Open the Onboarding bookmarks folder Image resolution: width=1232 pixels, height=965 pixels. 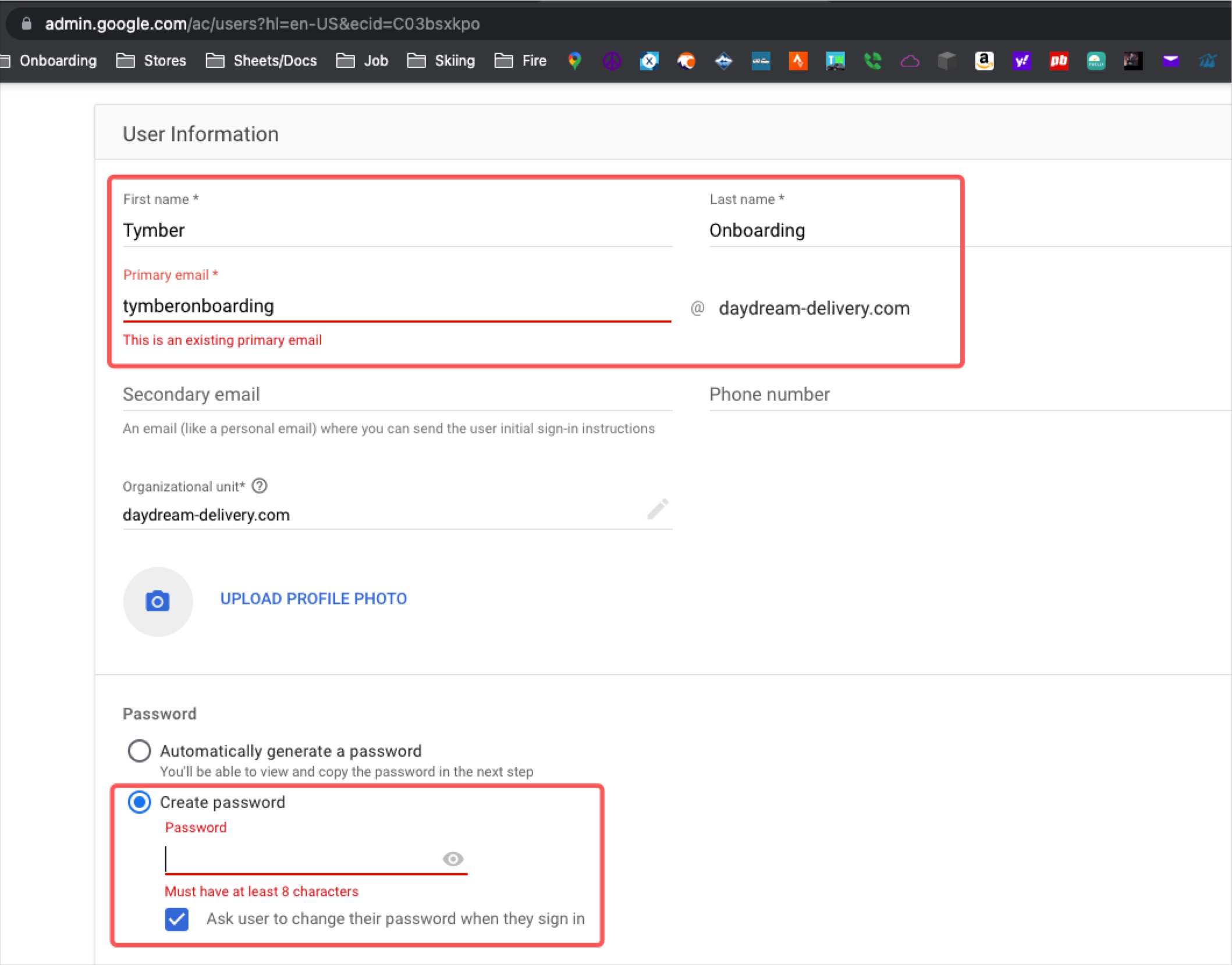[58, 61]
